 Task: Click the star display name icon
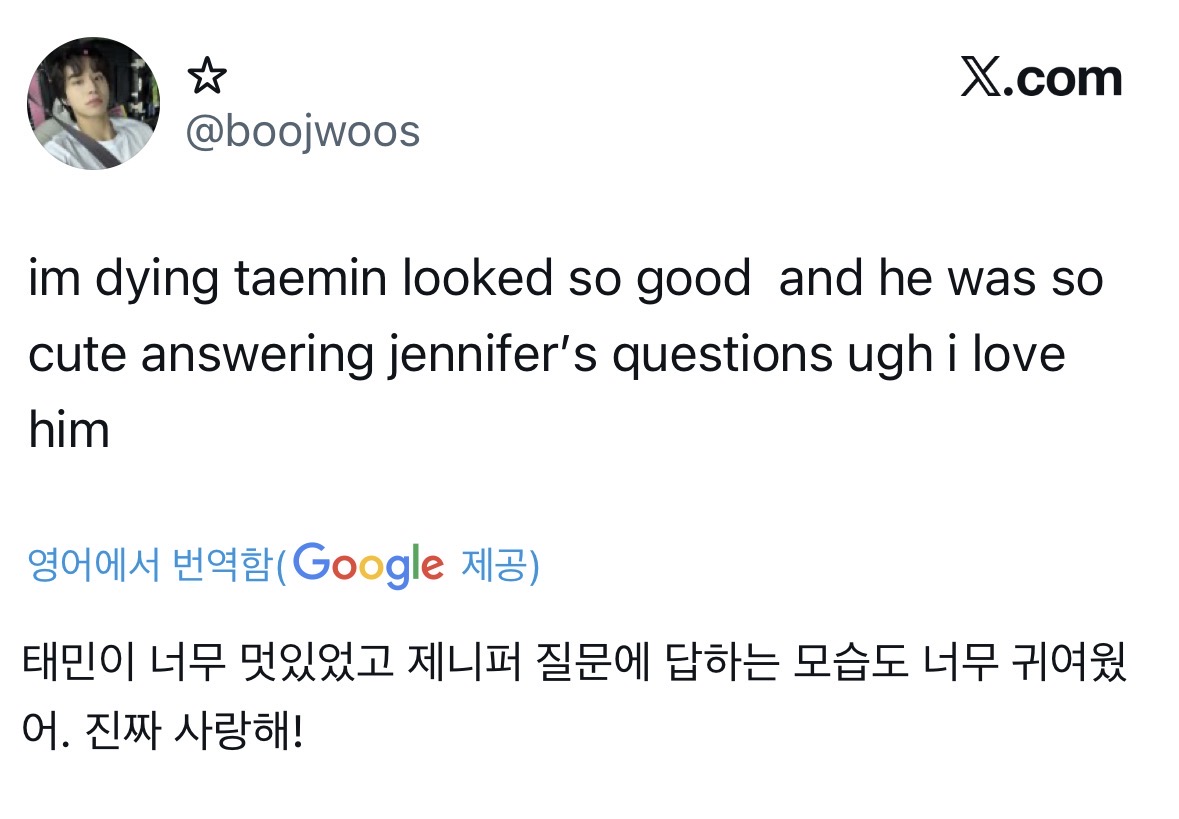point(207,77)
